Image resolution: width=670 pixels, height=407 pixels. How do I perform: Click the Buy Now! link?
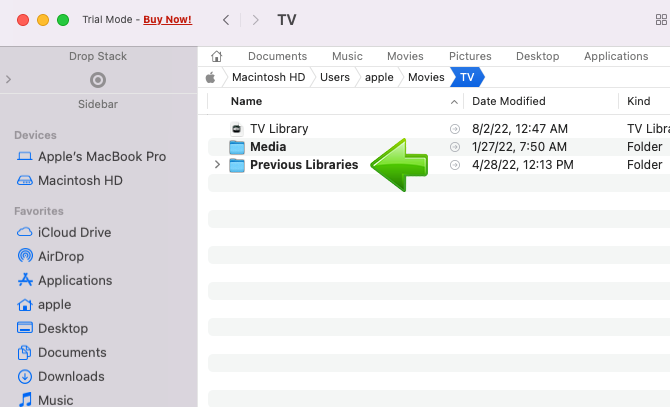click(x=168, y=20)
